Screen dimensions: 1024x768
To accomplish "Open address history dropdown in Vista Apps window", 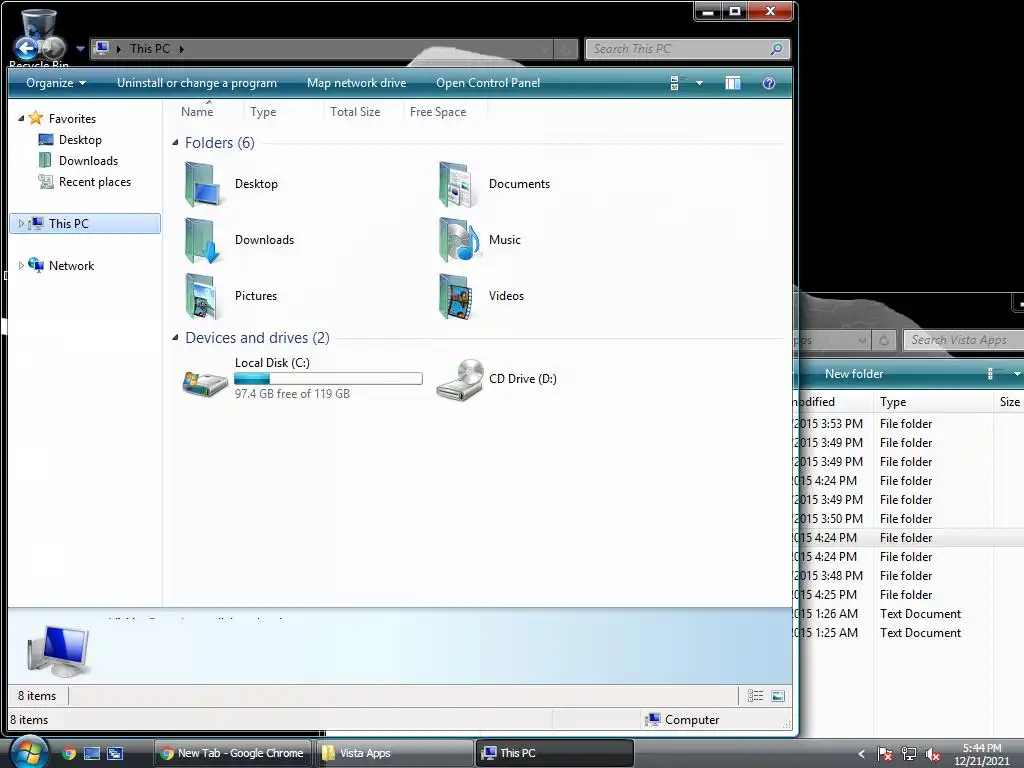I will click(862, 340).
